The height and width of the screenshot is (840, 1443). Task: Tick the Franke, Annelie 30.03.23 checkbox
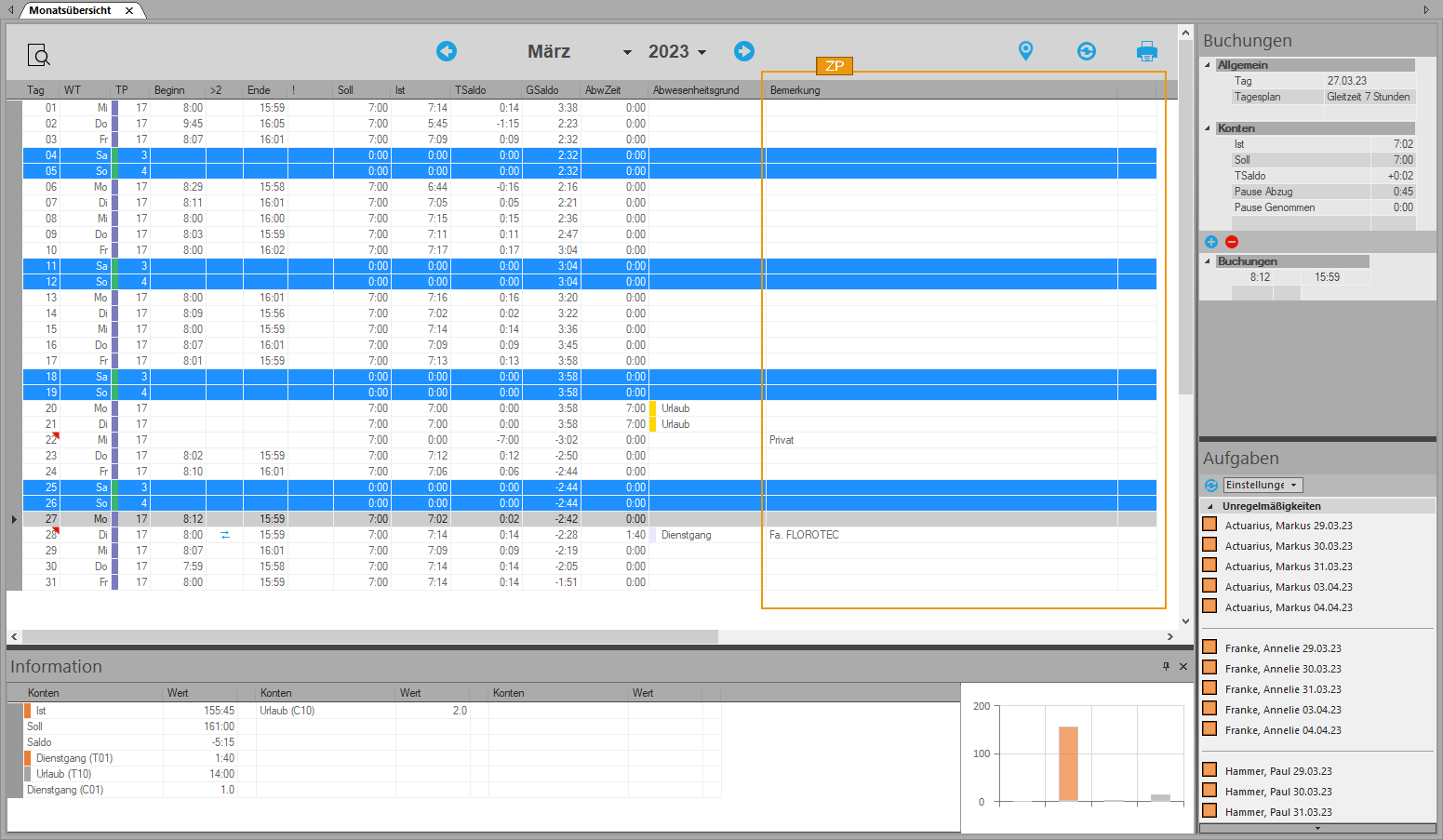pos(1209,668)
